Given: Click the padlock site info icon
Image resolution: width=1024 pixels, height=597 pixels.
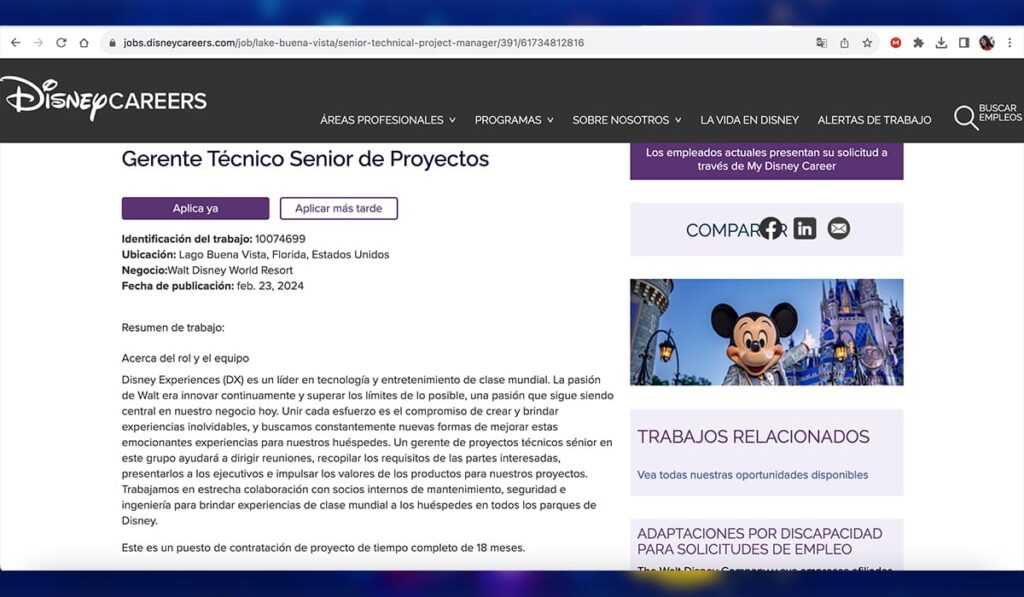Looking at the screenshot, I should tap(112, 43).
